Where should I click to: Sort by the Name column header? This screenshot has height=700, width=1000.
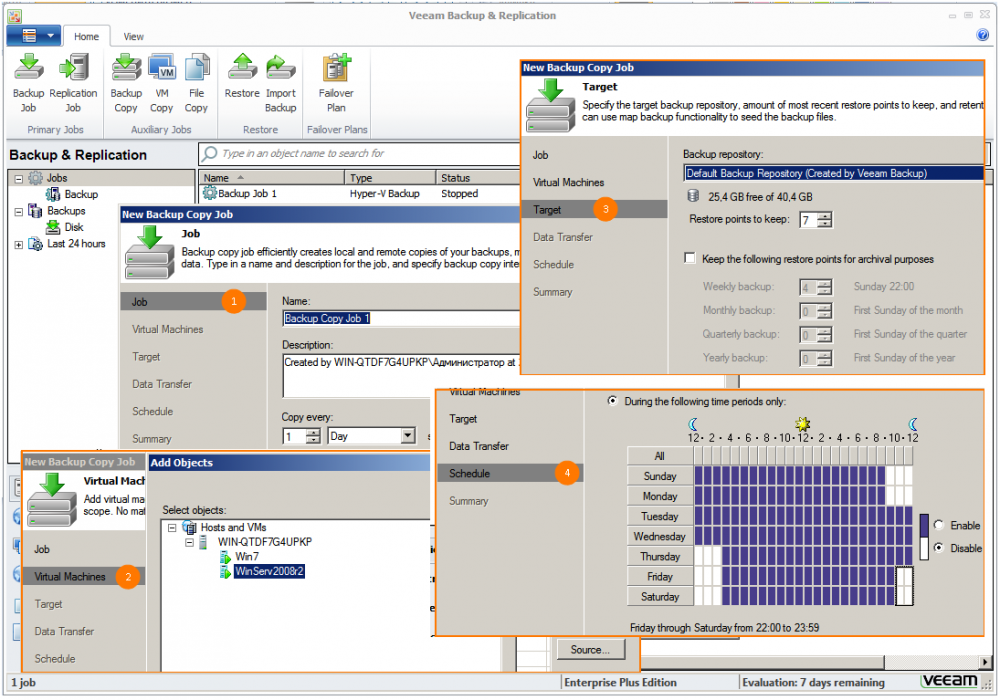tap(272, 178)
